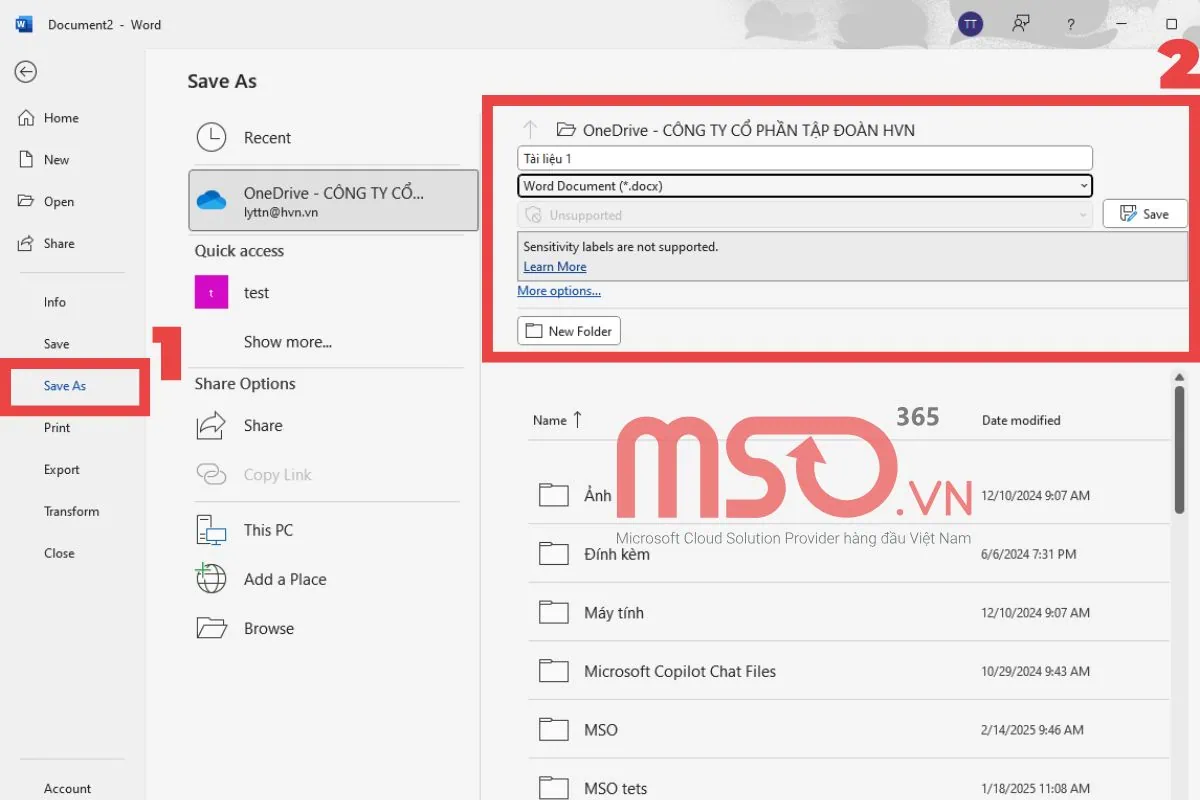The height and width of the screenshot is (800, 1200).
Task: Choose Add a Place globe icon
Action: pos(211,579)
